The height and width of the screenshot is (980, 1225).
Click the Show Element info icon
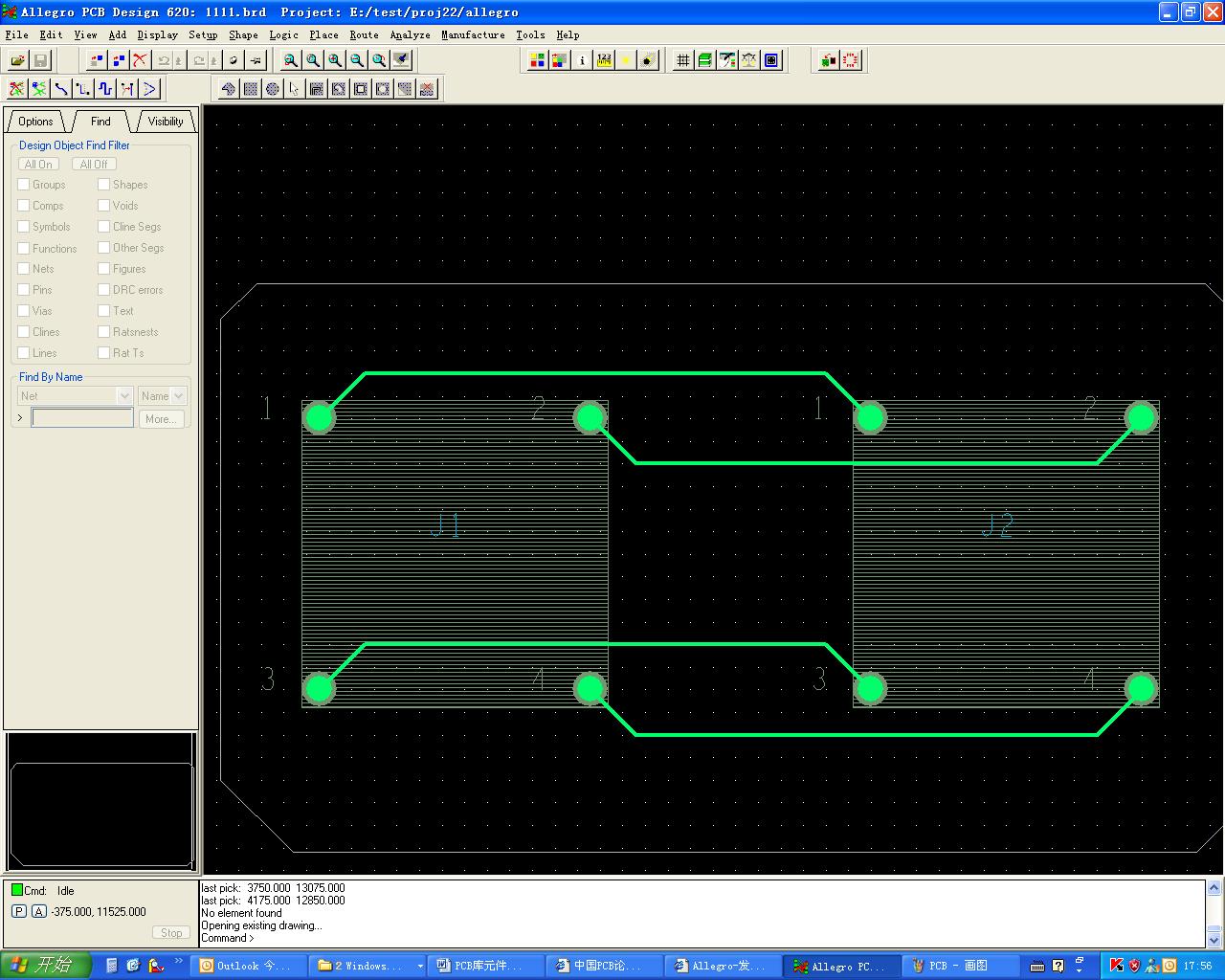582,60
